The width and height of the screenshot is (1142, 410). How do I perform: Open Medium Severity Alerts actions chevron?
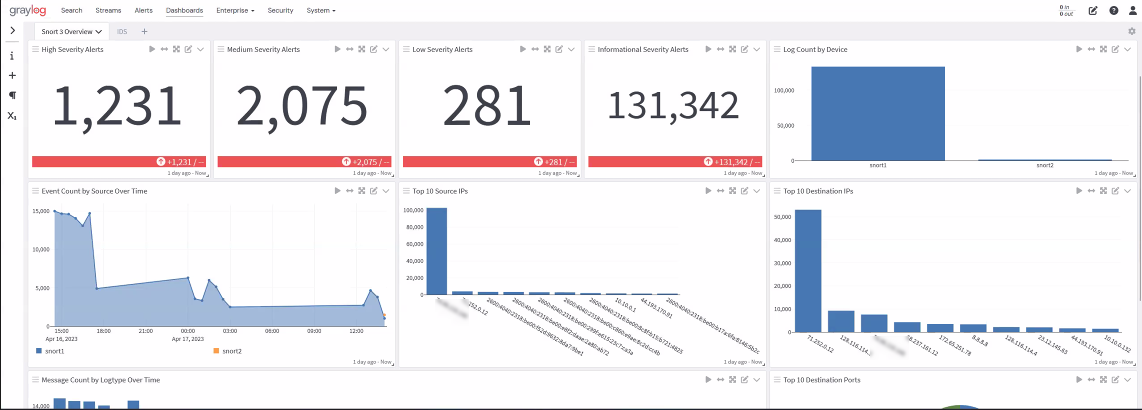pos(386,49)
